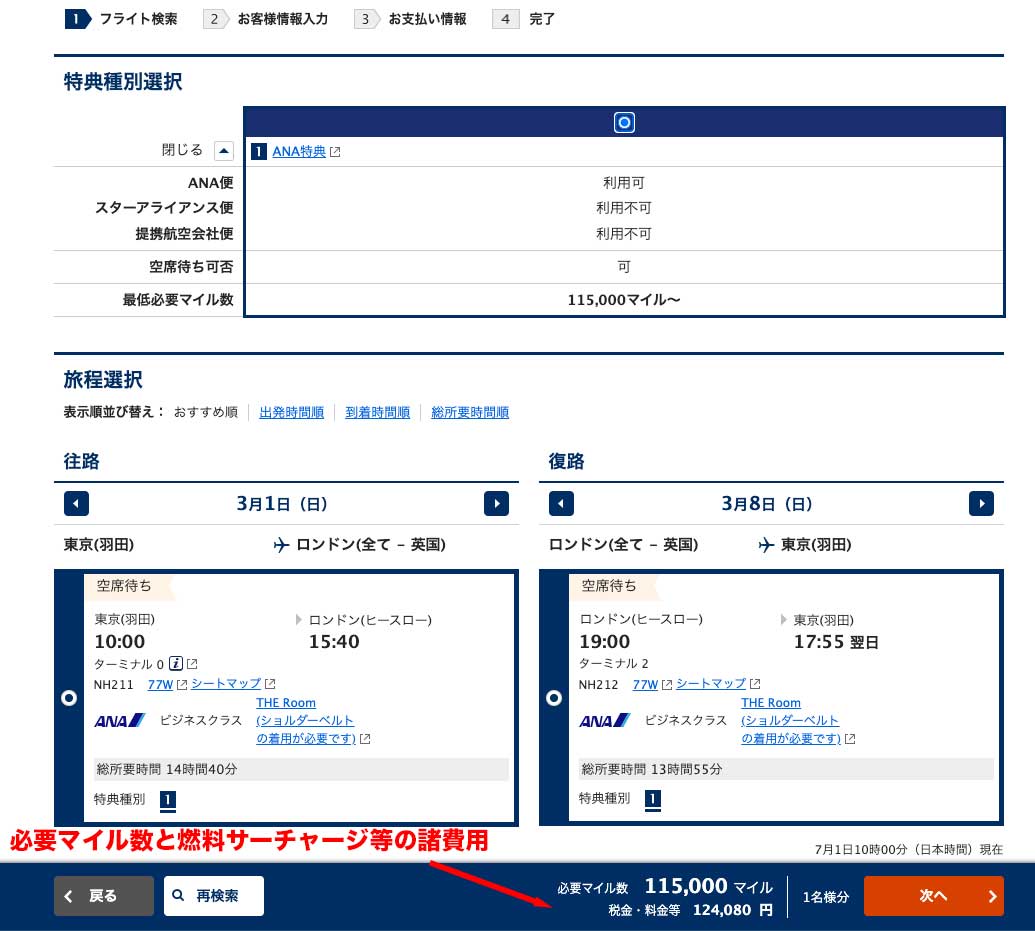Open terminal info icon for ターミナル 0
This screenshot has width=1035, height=931.
[x=176, y=663]
